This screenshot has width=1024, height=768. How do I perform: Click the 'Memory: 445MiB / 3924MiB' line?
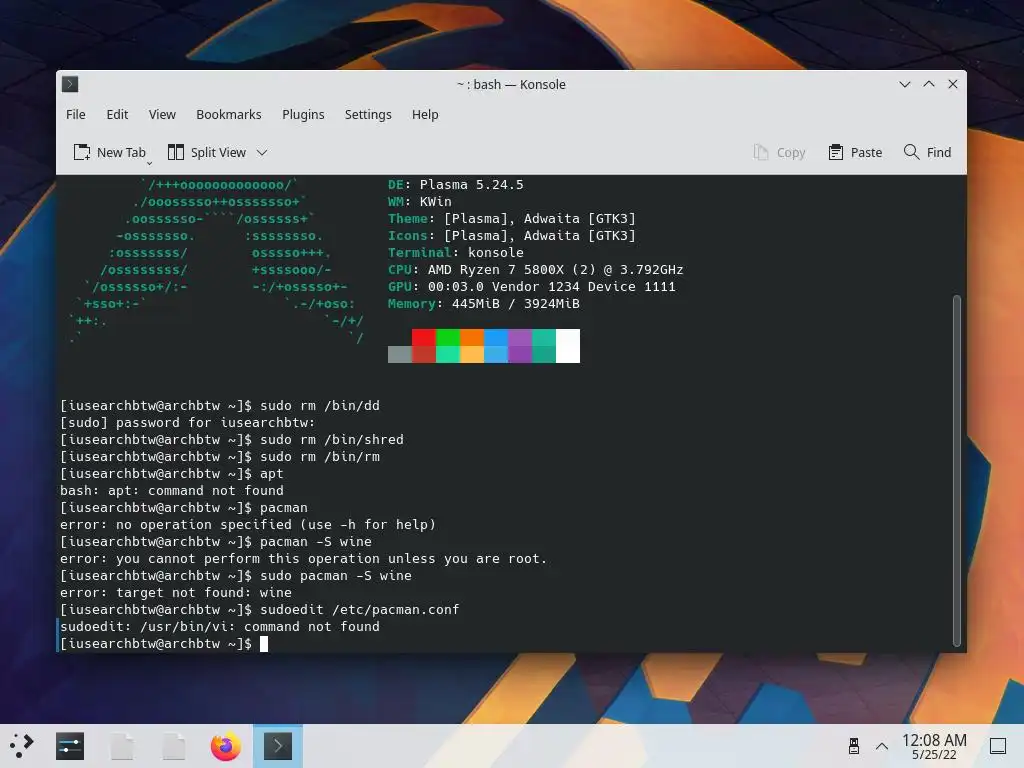[x=484, y=304]
